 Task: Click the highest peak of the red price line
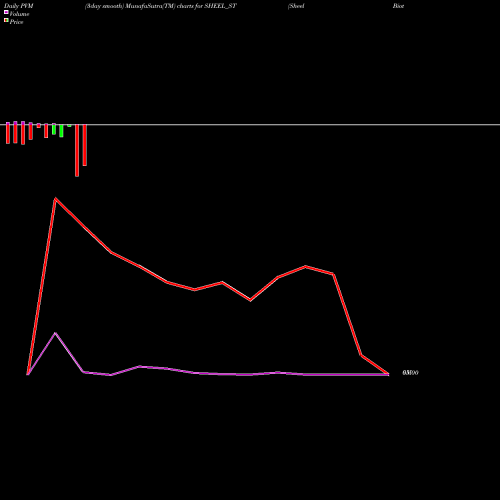[55, 199]
